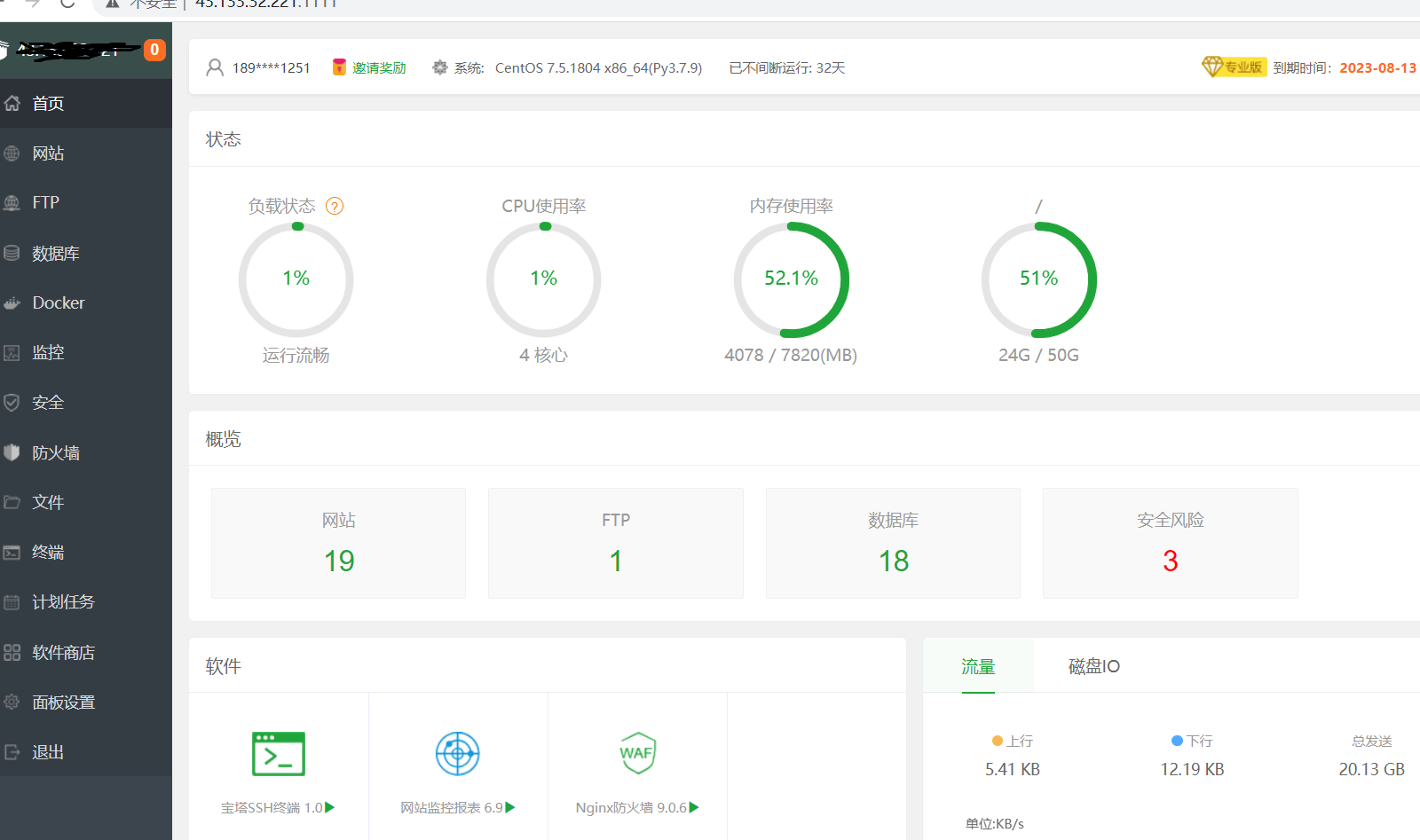Image resolution: width=1420 pixels, height=840 pixels.
Task: Click the 专业版 diamond badge
Action: point(1233,67)
